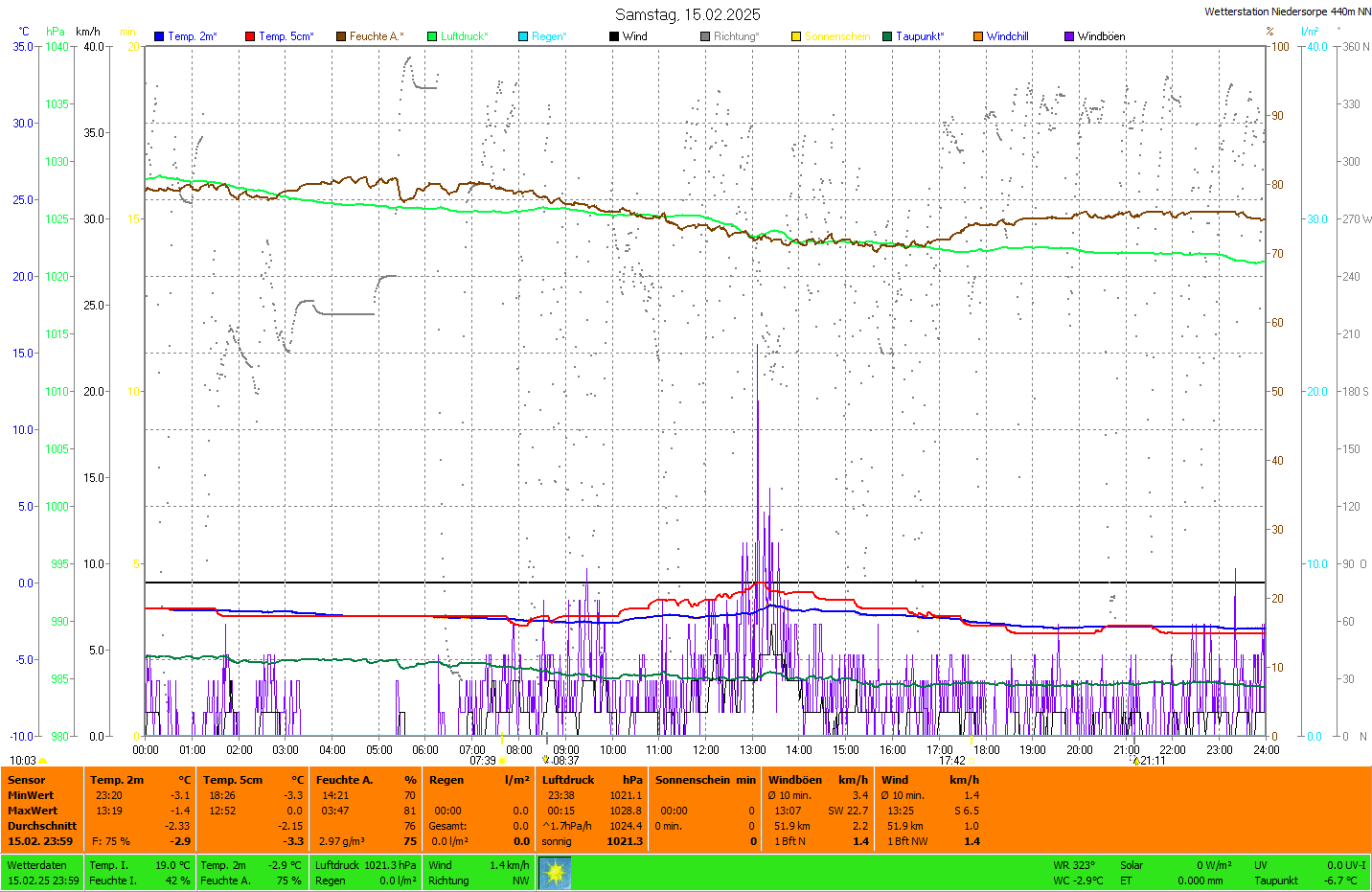The image size is (1372, 892).
Task: Click the sunrise marker at 07:39
Action: (502, 761)
